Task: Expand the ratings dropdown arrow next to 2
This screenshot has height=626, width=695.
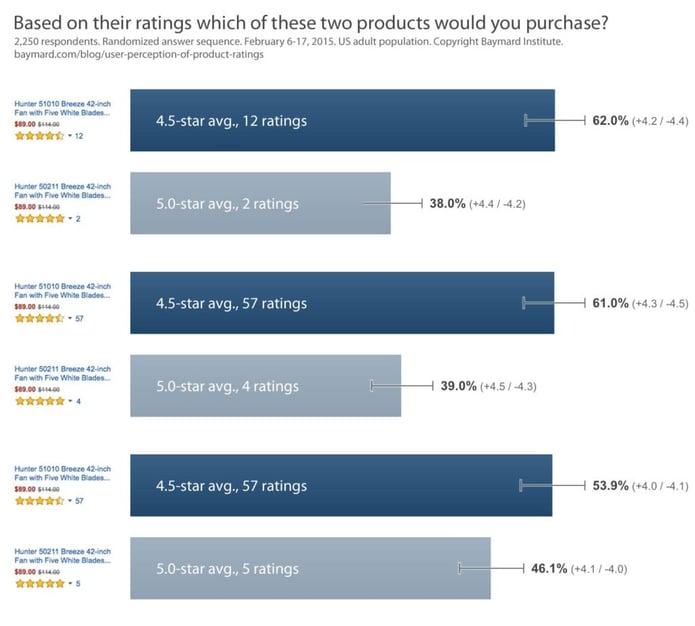Action: [x=70, y=219]
